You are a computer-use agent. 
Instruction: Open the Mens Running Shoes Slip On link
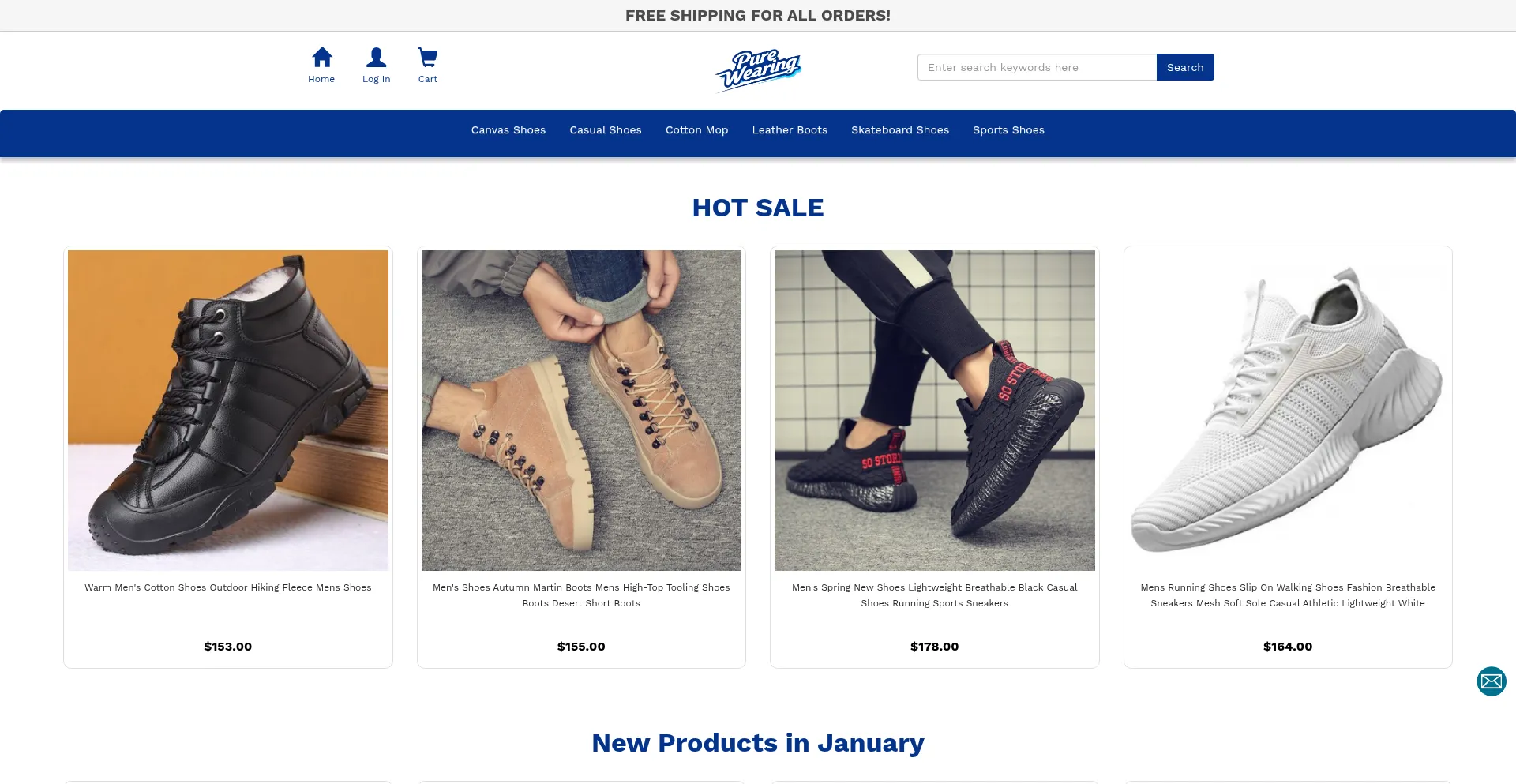[1288, 595]
